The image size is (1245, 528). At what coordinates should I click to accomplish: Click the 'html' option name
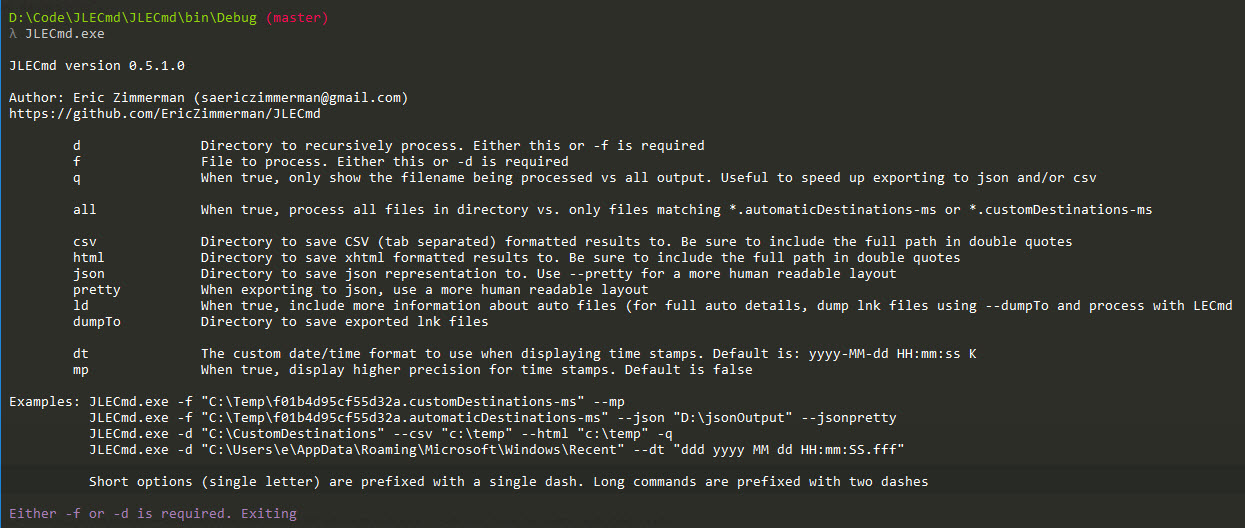[x=88, y=258]
